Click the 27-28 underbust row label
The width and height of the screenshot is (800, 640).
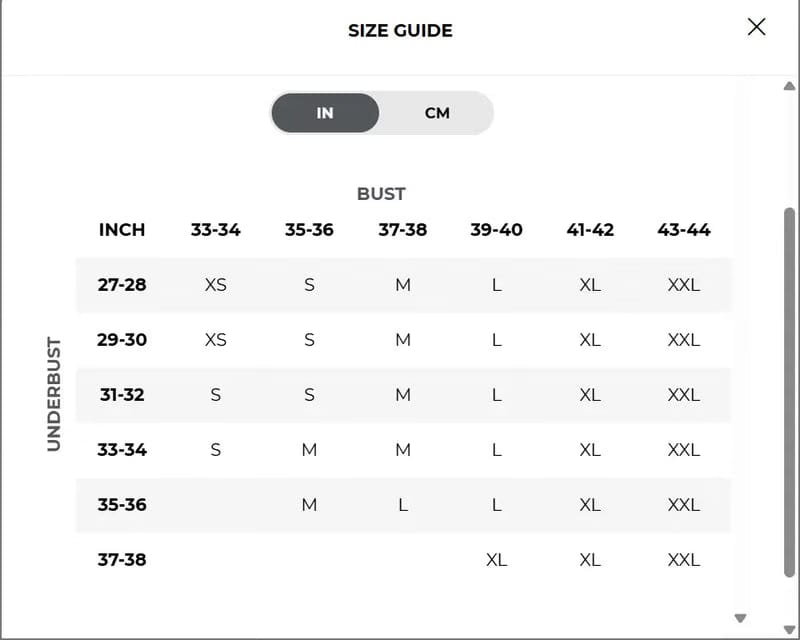(x=122, y=285)
